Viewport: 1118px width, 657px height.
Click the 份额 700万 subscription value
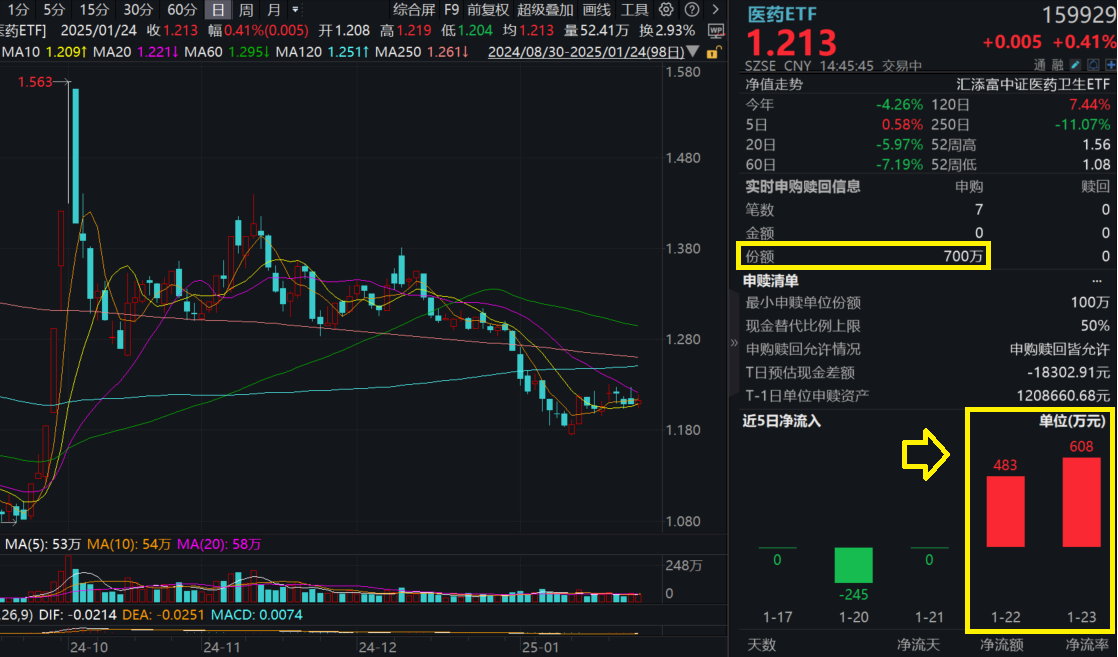963,256
